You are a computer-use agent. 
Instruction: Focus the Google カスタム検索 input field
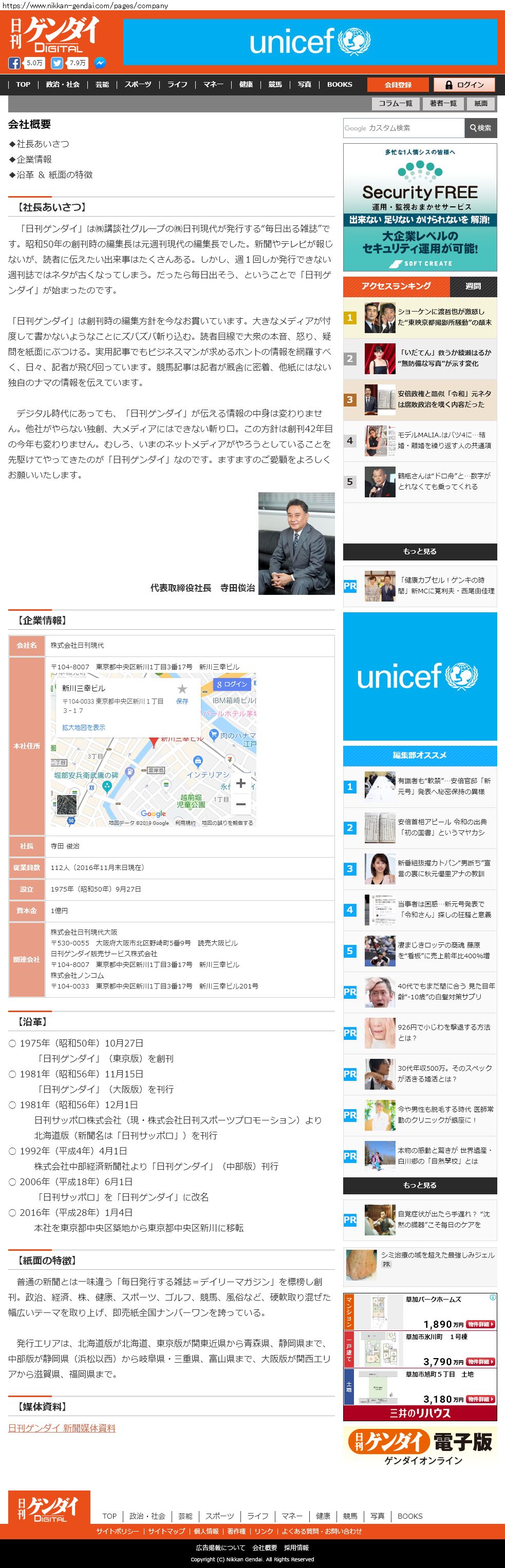point(403,128)
